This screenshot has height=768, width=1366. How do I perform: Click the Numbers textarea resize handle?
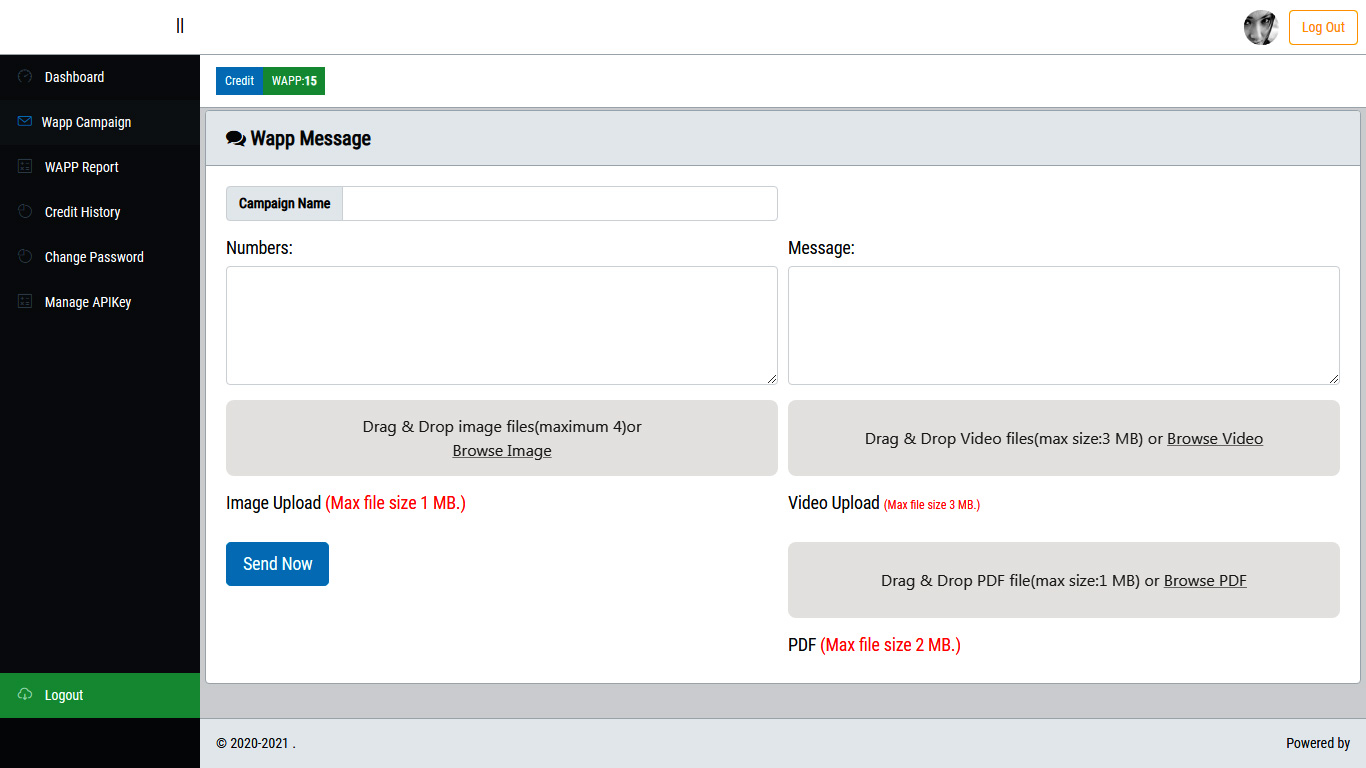click(772, 379)
